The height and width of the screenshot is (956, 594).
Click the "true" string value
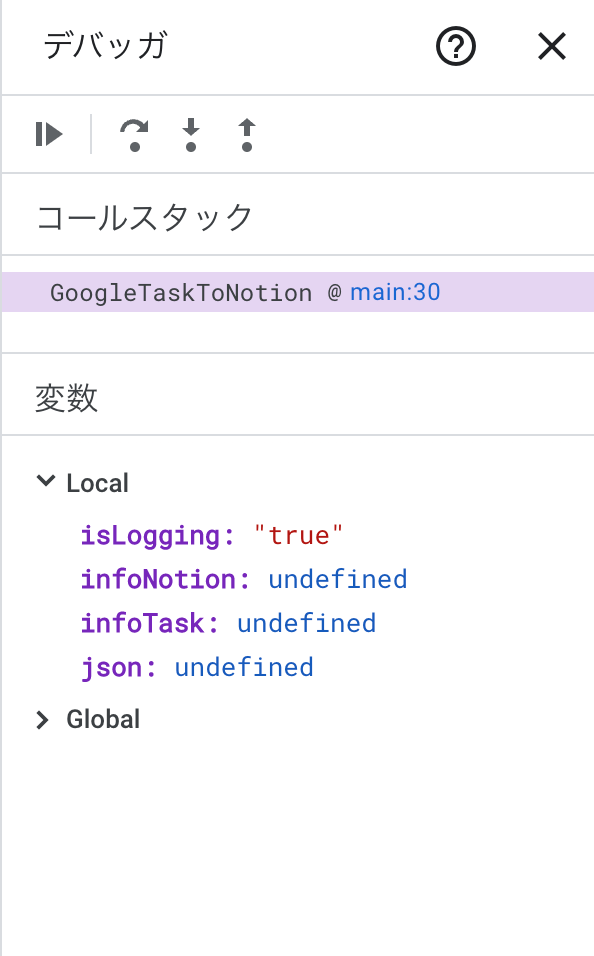(298, 535)
